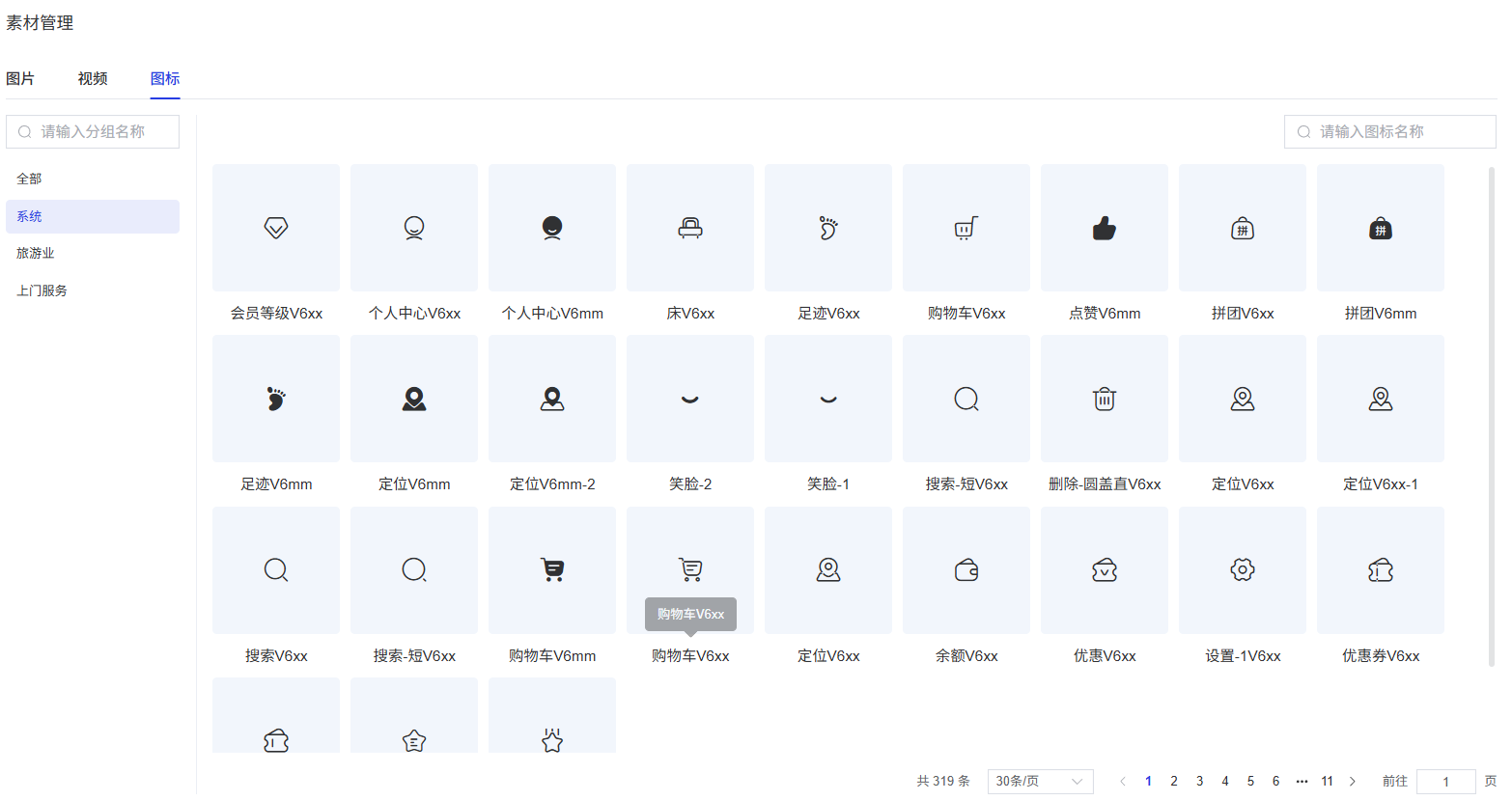The width and height of the screenshot is (1512, 801).
Task: Choose the 余额V6xx wallet icon
Action: 966,570
